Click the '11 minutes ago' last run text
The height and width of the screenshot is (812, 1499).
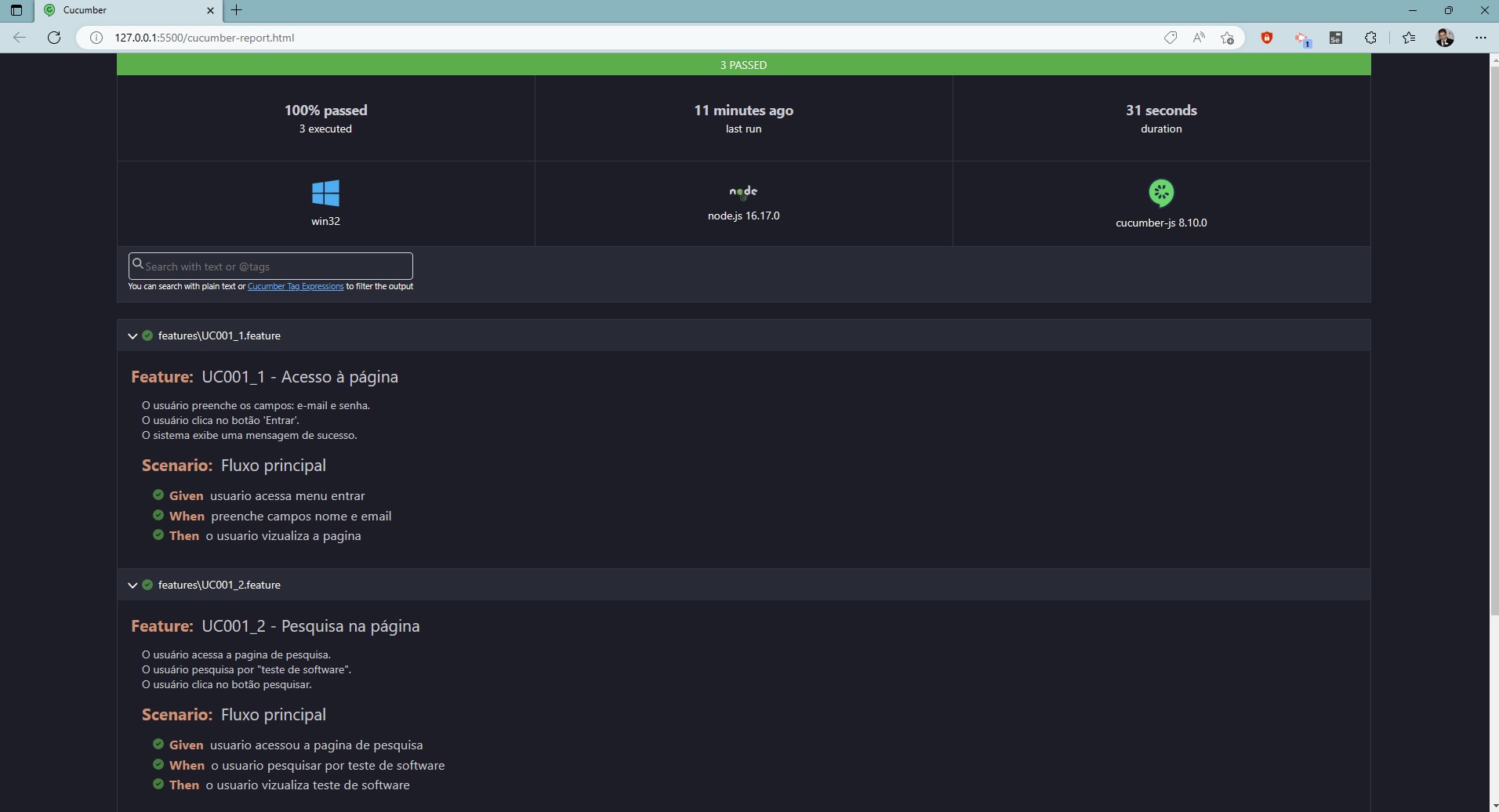click(743, 111)
